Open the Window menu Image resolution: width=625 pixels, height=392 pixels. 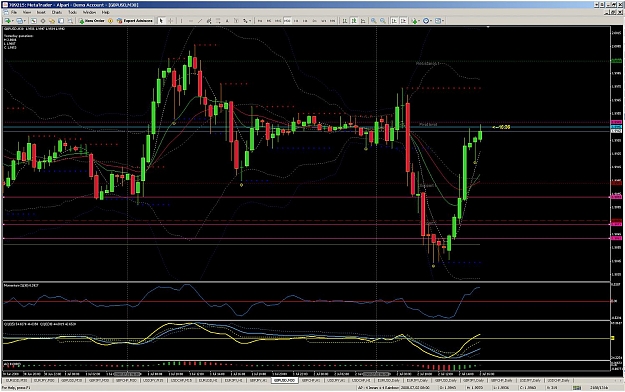(89, 12)
